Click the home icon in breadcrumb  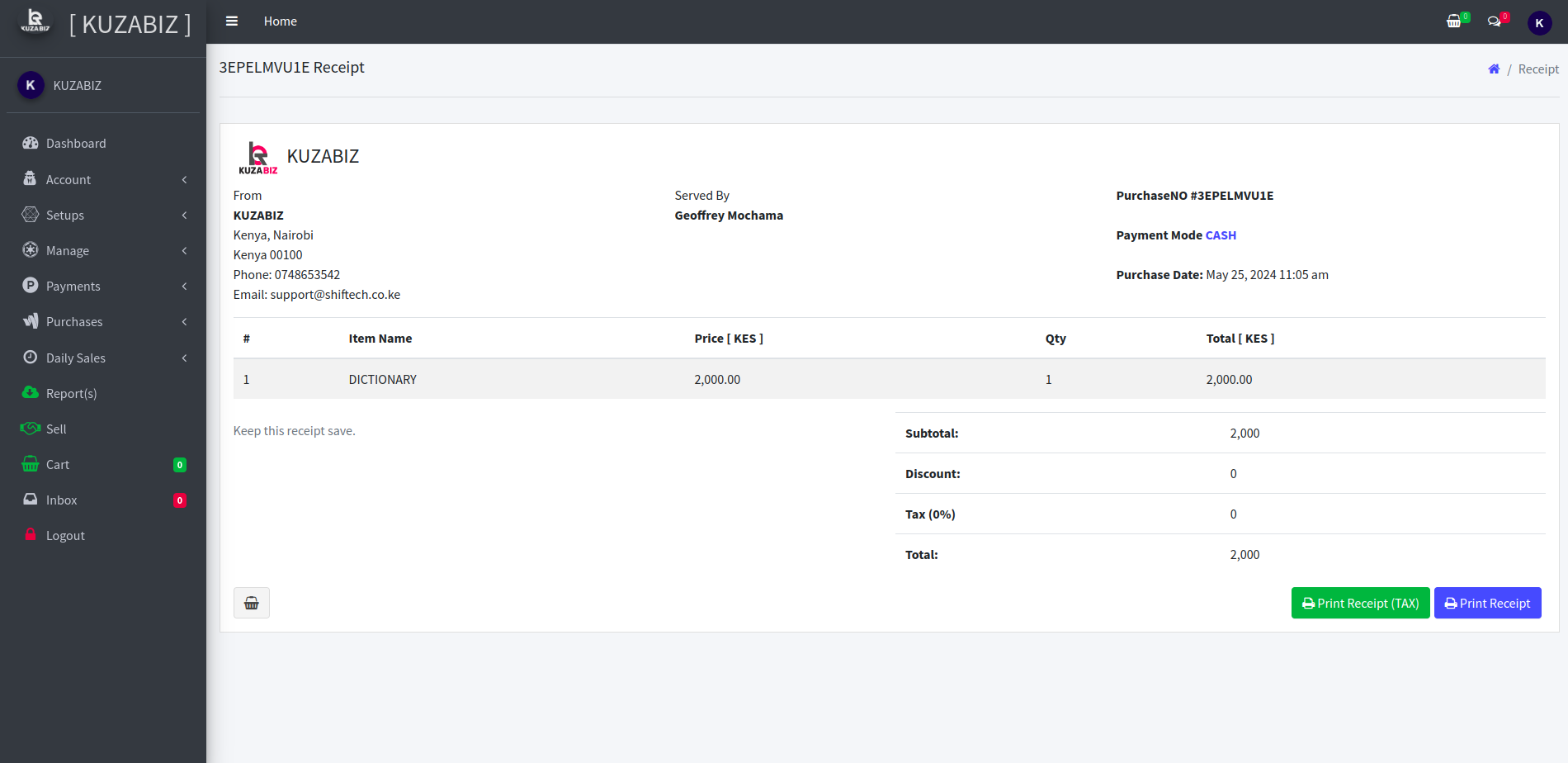point(1494,69)
